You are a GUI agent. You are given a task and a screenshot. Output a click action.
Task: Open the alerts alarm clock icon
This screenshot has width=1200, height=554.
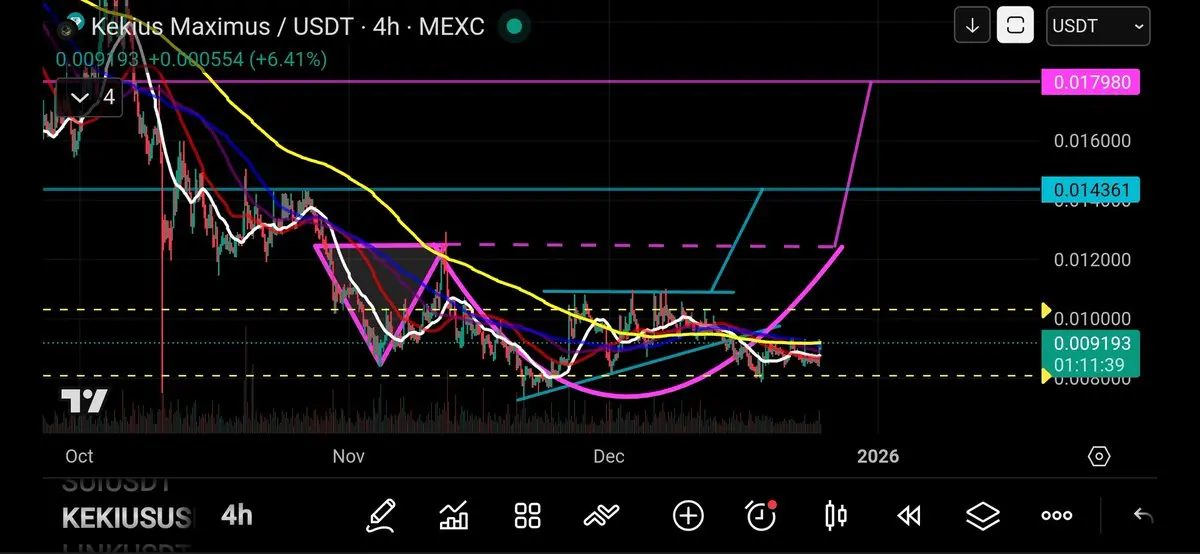click(762, 515)
